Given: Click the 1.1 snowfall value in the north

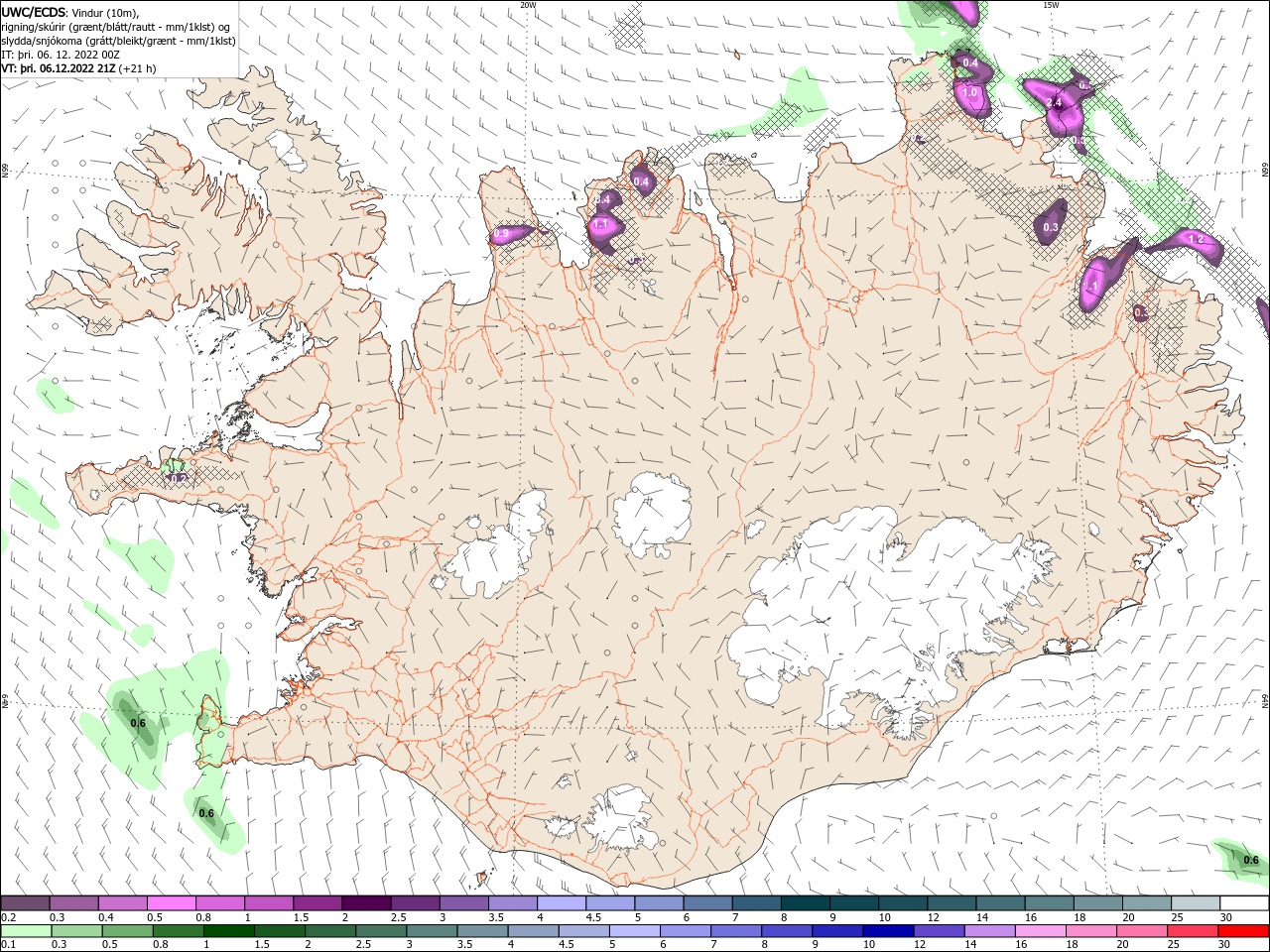Looking at the screenshot, I should [600, 224].
